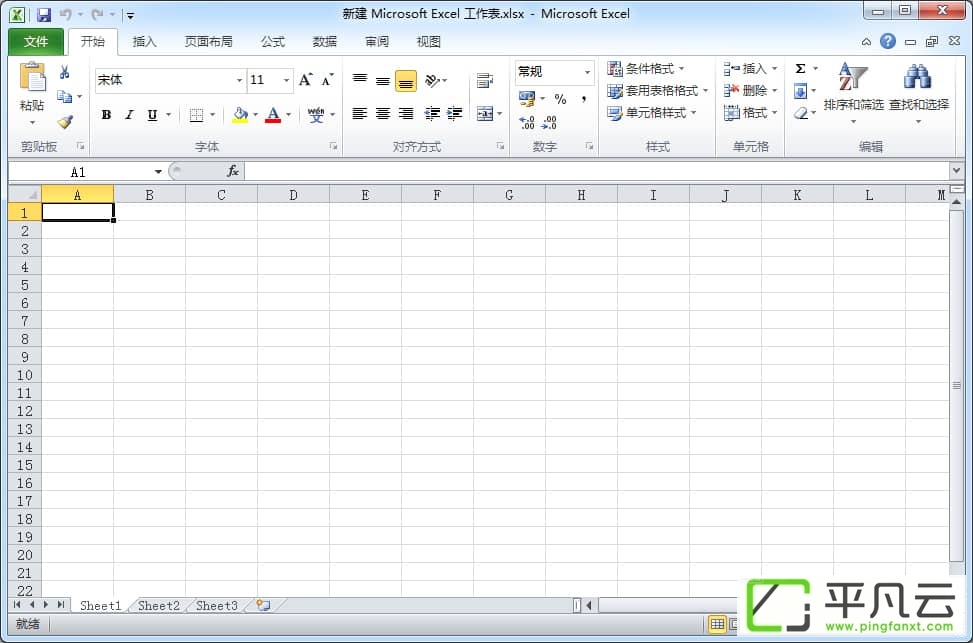Click the insert function fx icon
The image size is (973, 643).
pos(233,171)
